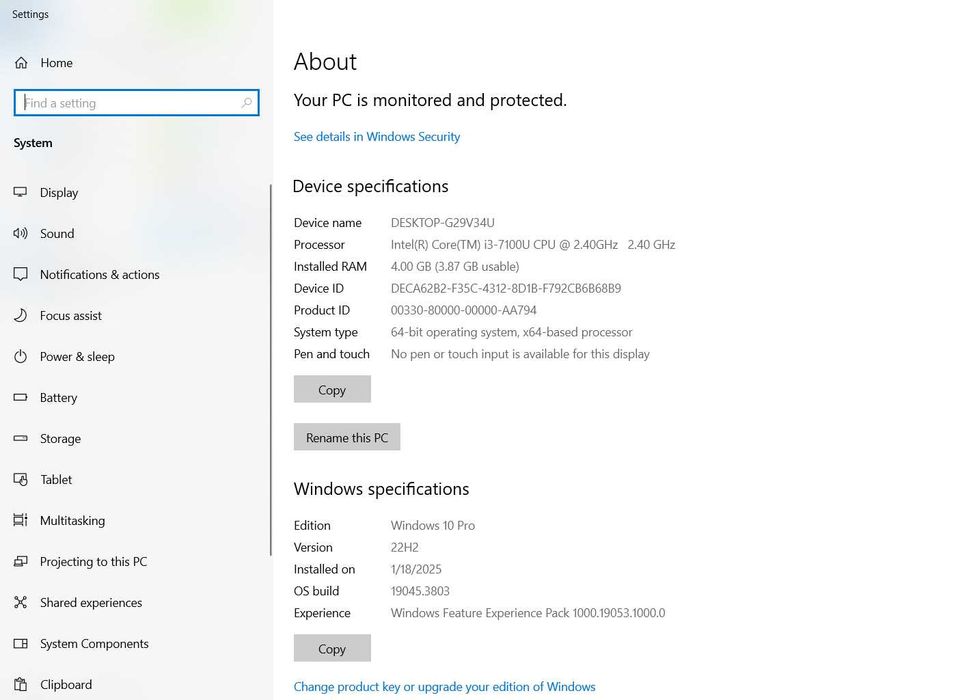This screenshot has height=700, width=969.
Task: Click the Tablet icon
Action: pos(20,479)
